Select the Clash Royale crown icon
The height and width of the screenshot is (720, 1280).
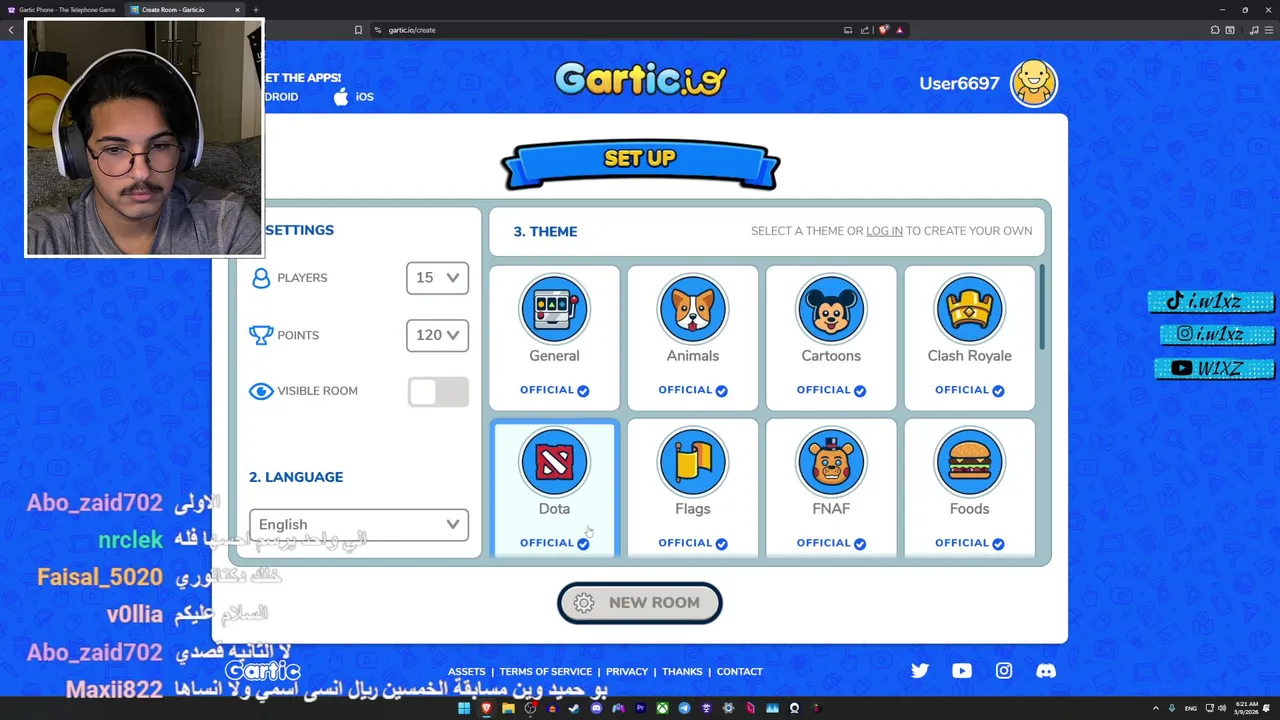(969, 309)
